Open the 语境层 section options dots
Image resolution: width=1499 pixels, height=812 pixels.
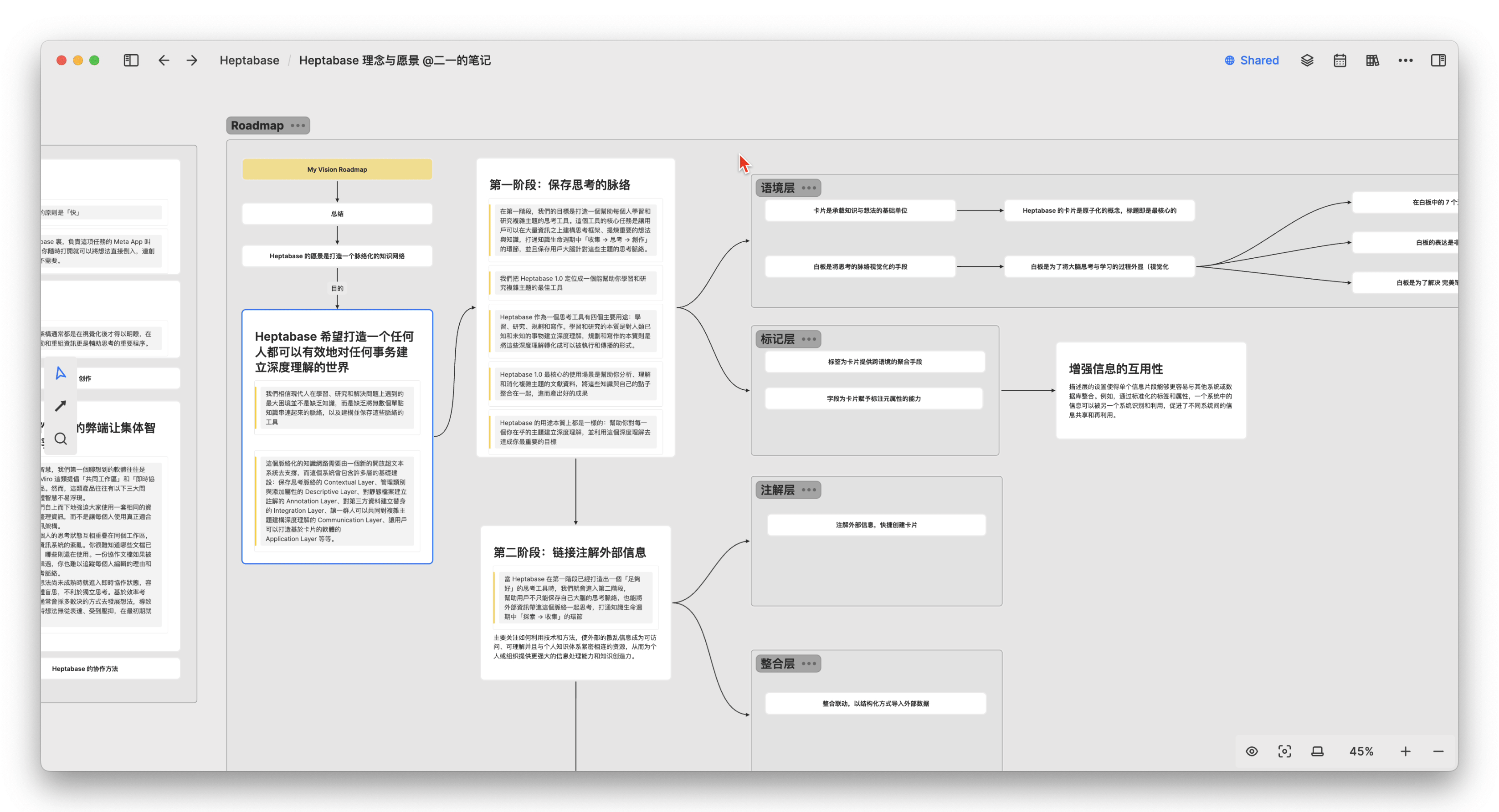808,188
